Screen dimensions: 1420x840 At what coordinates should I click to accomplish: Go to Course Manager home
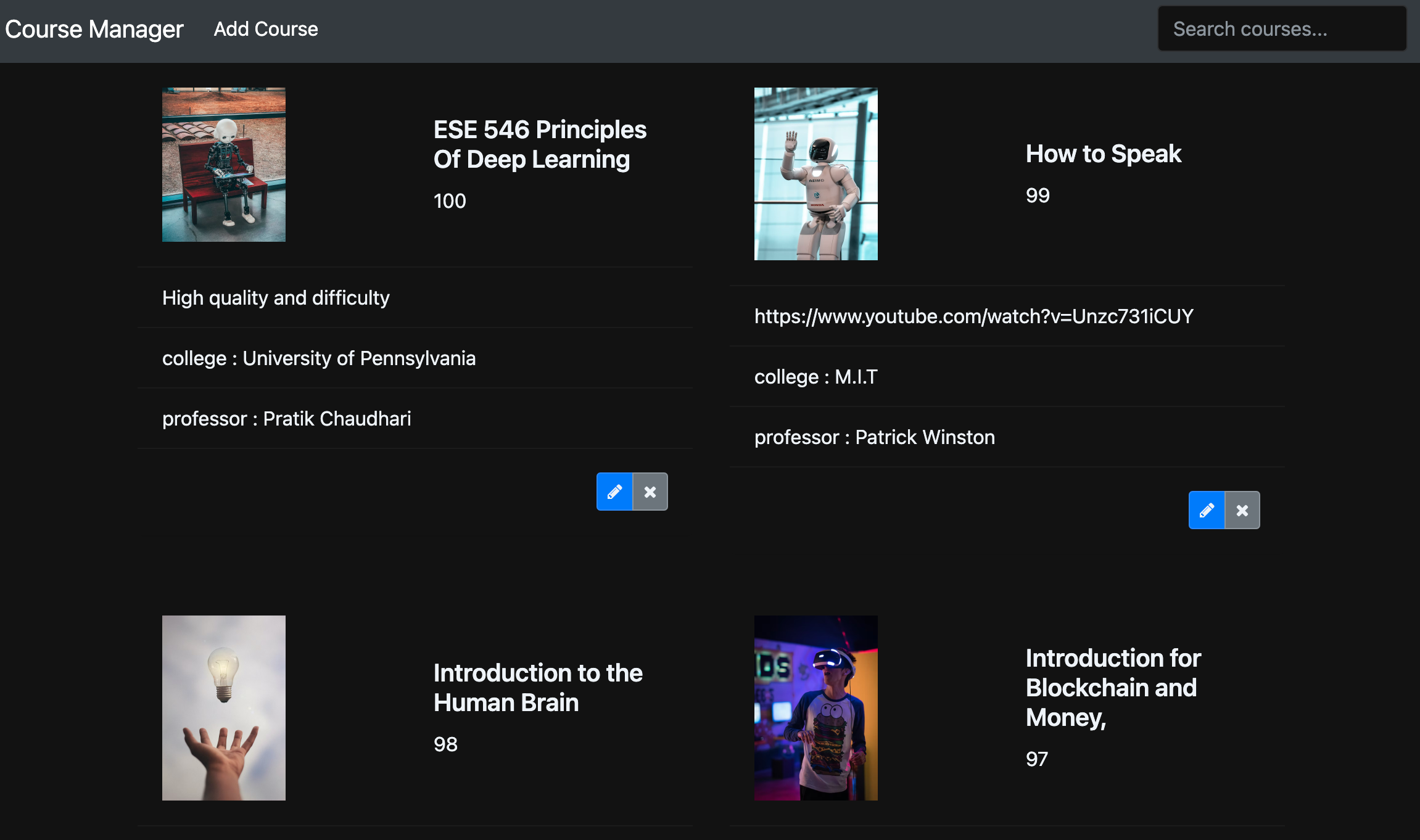(94, 29)
